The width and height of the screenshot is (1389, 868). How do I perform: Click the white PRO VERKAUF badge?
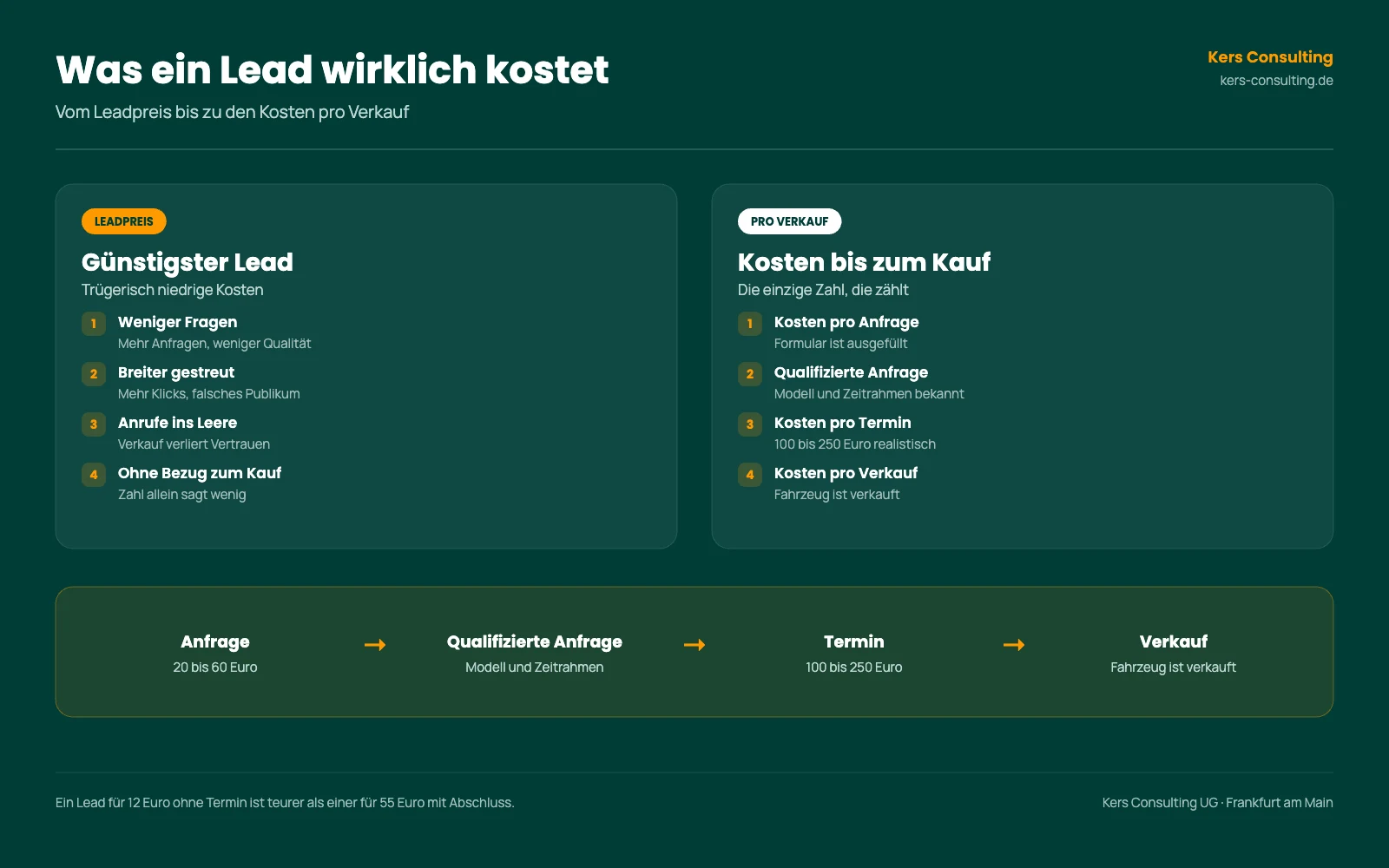789,221
